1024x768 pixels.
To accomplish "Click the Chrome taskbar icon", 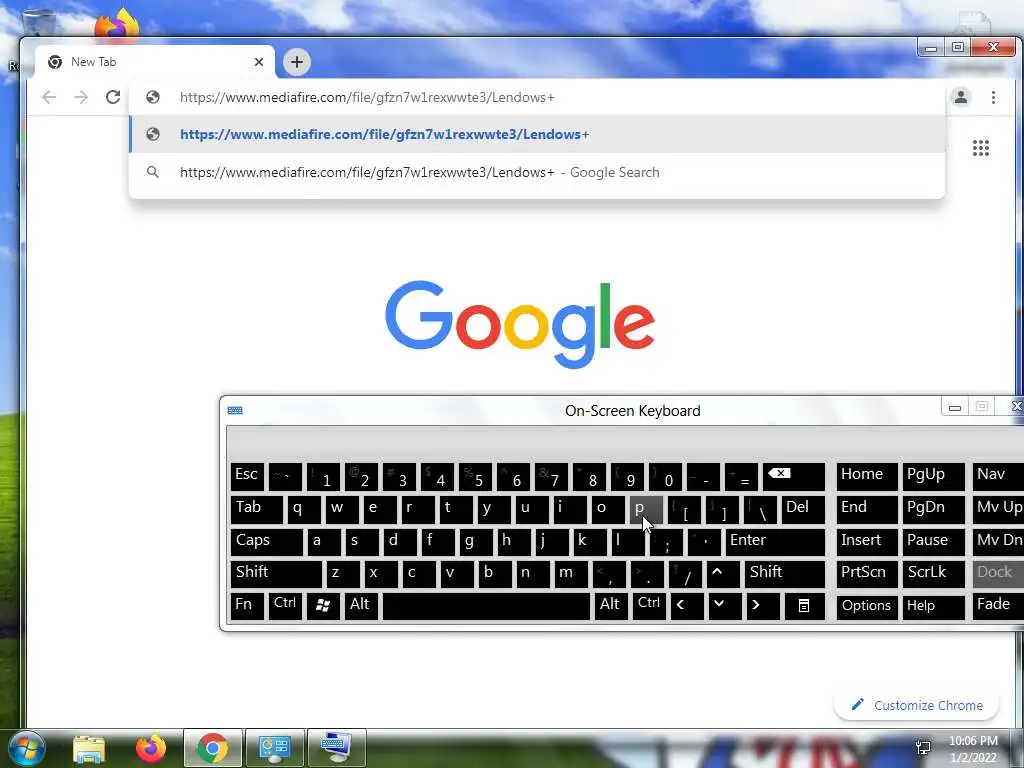I will click(213, 748).
